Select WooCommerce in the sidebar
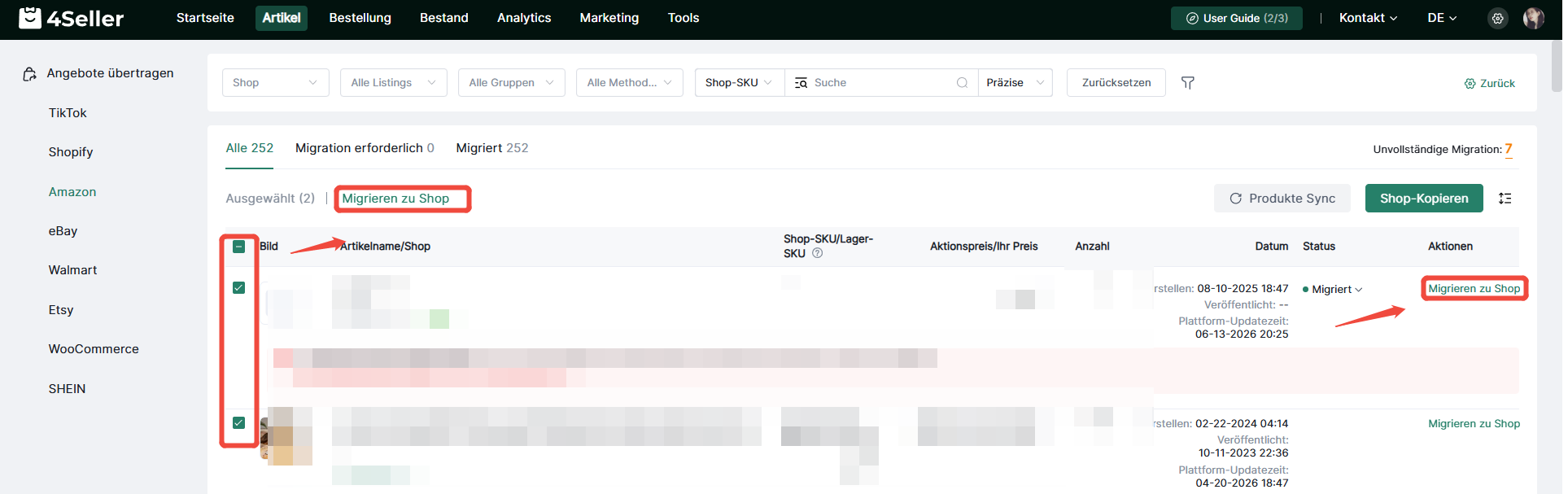The width and height of the screenshot is (1568, 494). click(x=94, y=349)
